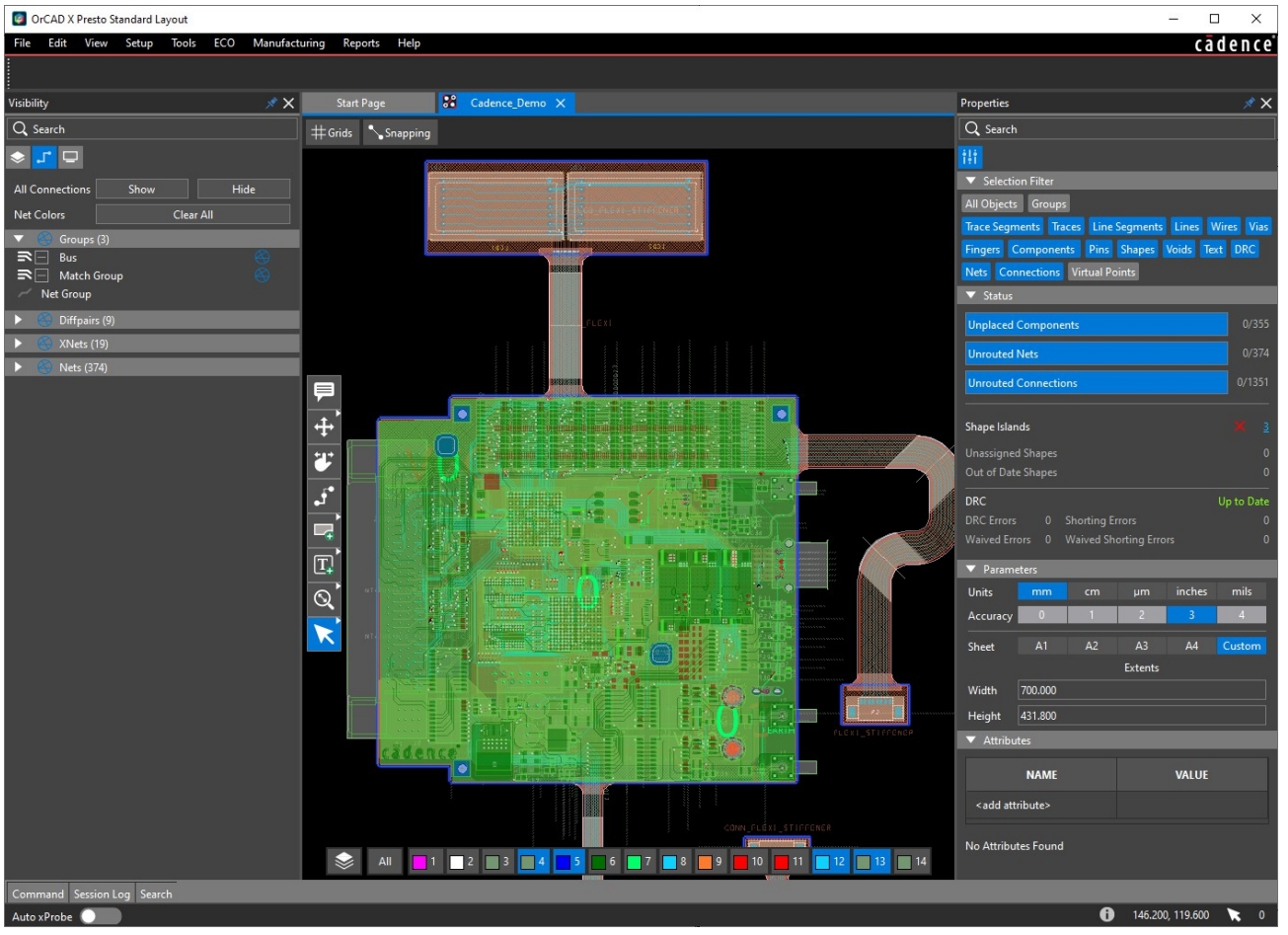Viewport: 1288px width, 935px height.
Task: Activate the Zoom tool on the canvas toolbar
Action: [x=325, y=598]
